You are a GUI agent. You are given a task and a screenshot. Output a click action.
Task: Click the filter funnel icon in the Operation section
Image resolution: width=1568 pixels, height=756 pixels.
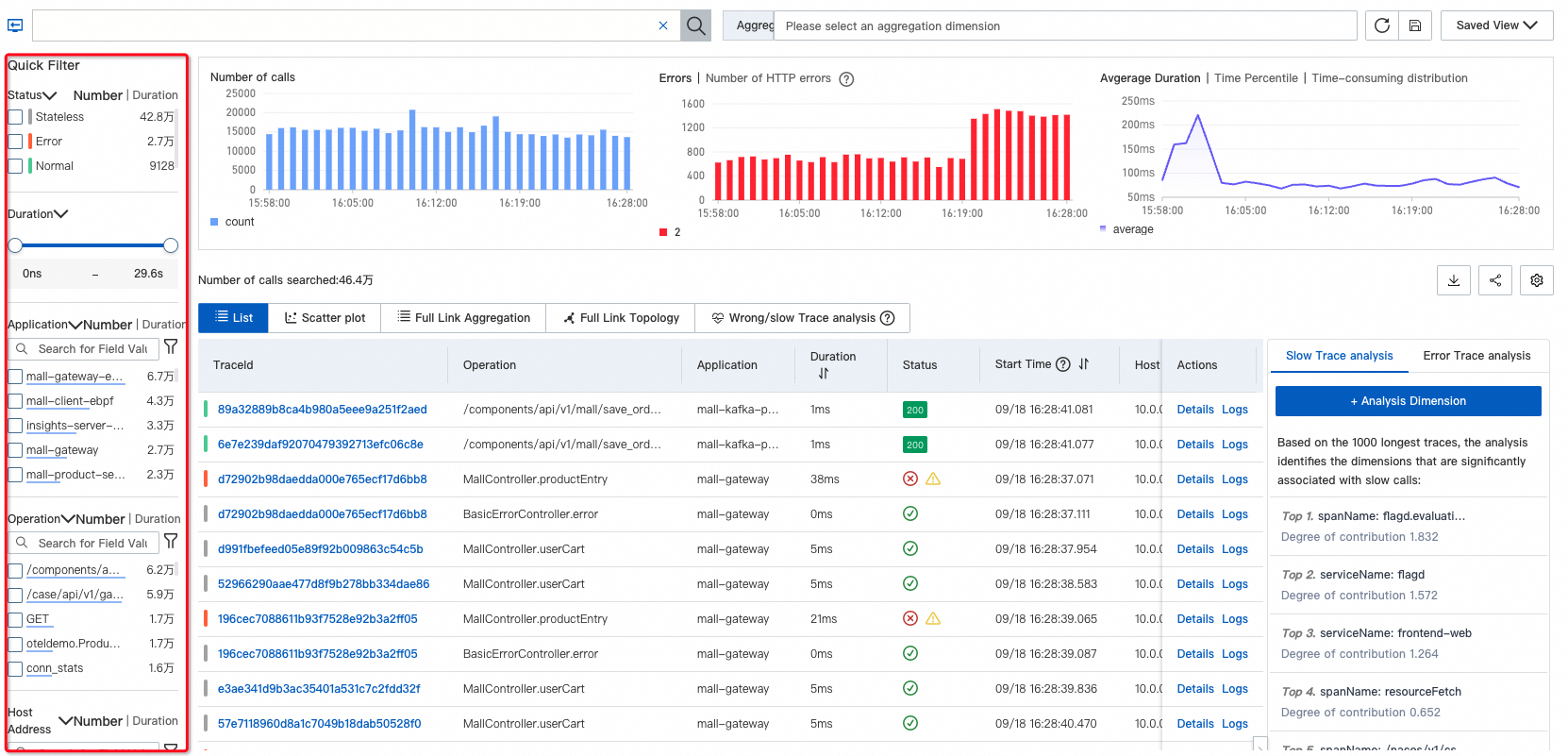pos(171,542)
